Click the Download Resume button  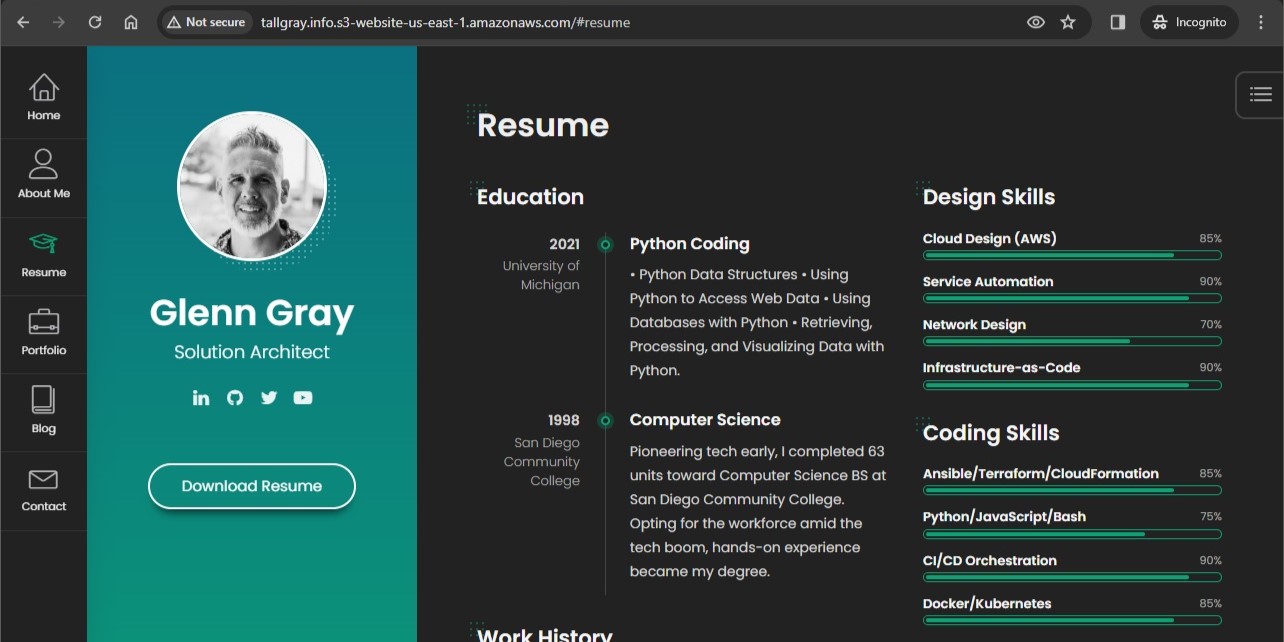[251, 486]
